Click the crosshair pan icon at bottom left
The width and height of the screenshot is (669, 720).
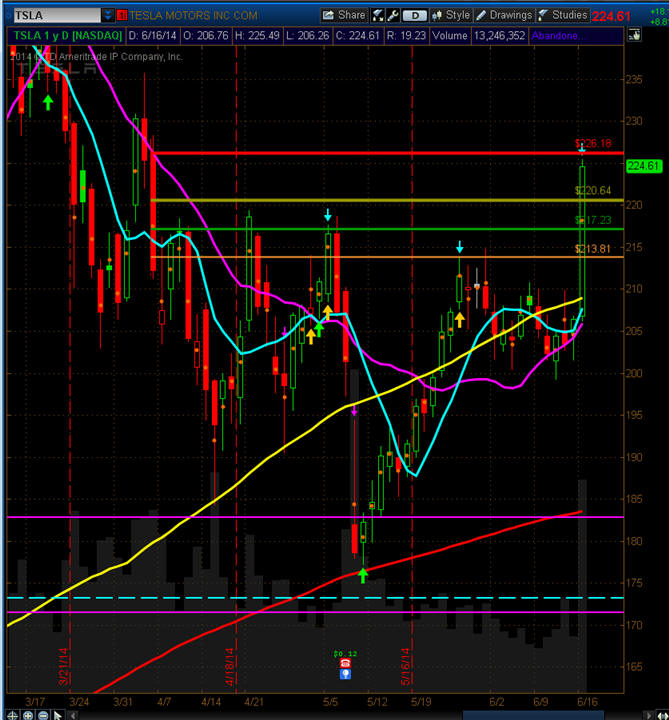12,714
